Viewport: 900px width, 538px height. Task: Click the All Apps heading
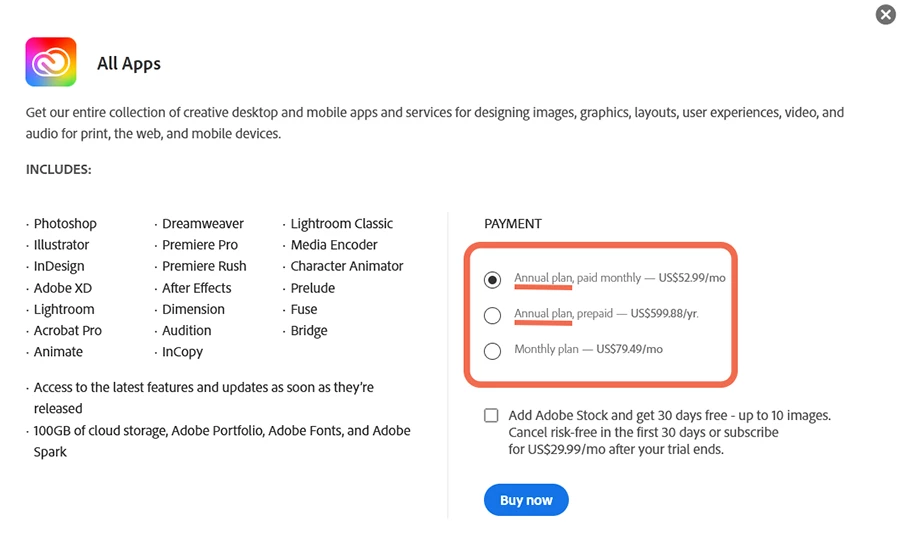pyautogui.click(x=129, y=63)
